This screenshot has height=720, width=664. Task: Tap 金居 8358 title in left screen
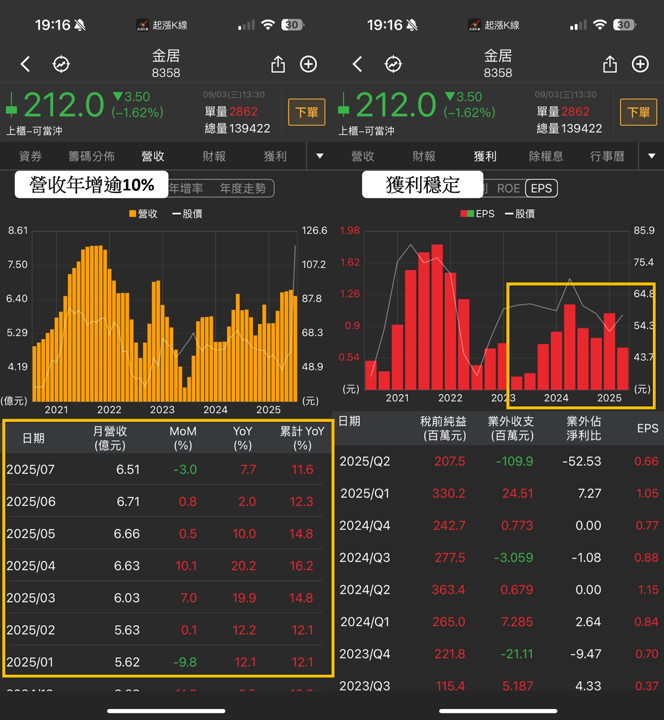point(166,64)
